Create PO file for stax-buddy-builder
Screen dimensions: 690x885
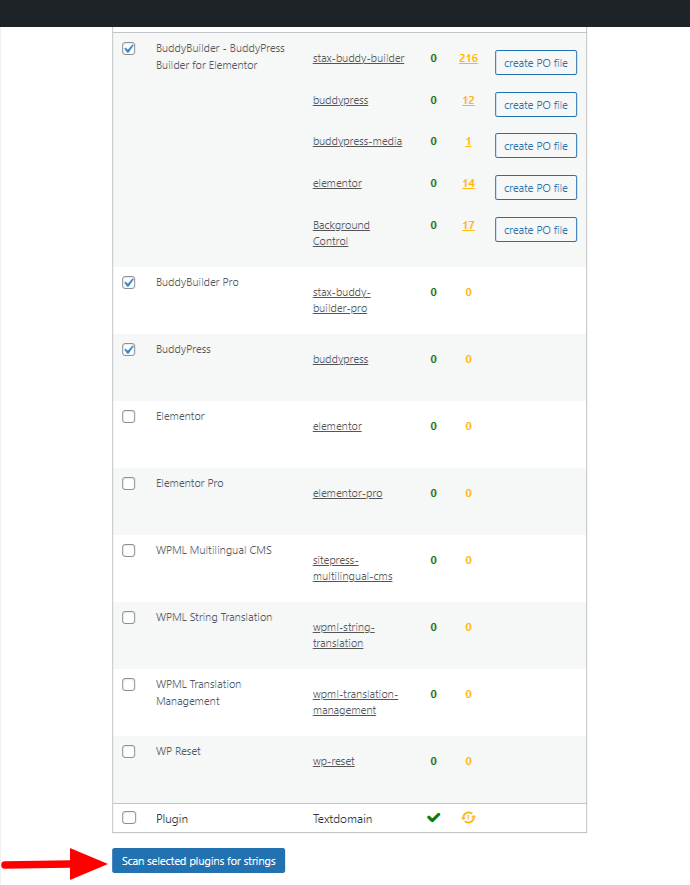(x=536, y=63)
